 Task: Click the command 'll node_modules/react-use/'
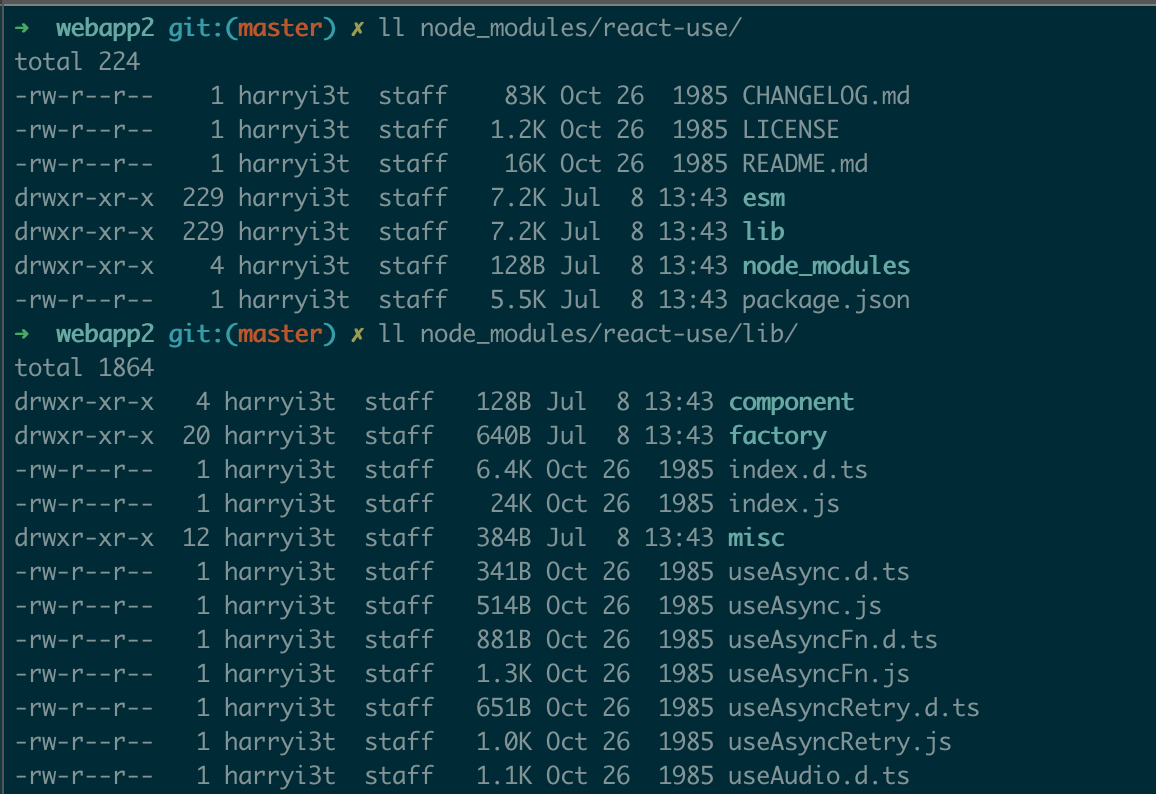pos(560,28)
